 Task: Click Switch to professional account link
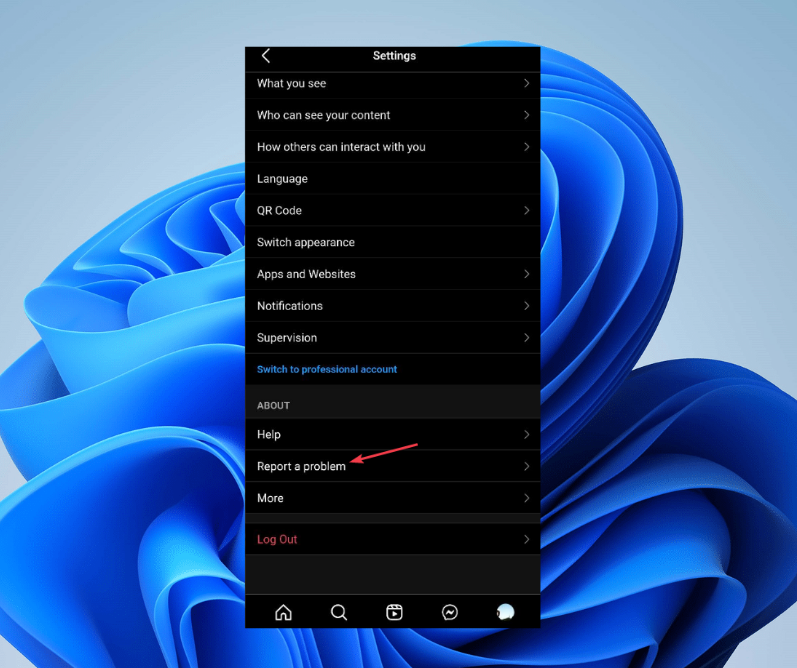pyautogui.click(x=327, y=370)
